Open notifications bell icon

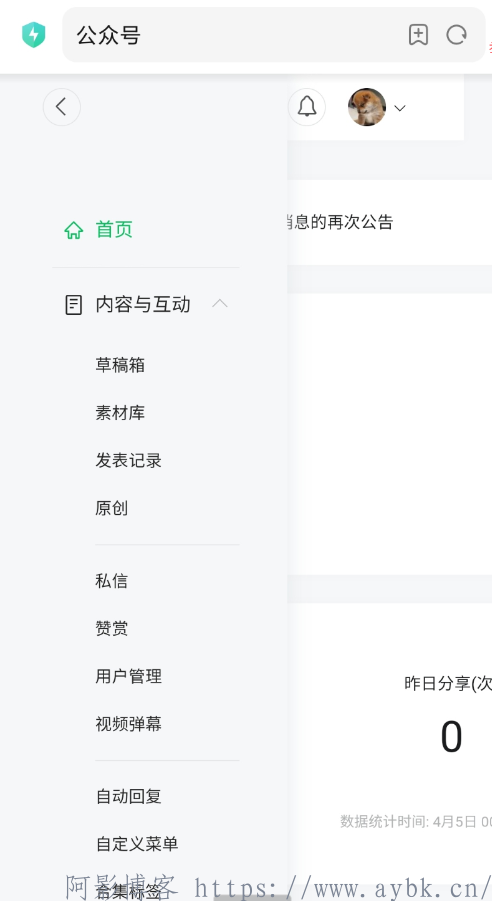tap(307, 107)
